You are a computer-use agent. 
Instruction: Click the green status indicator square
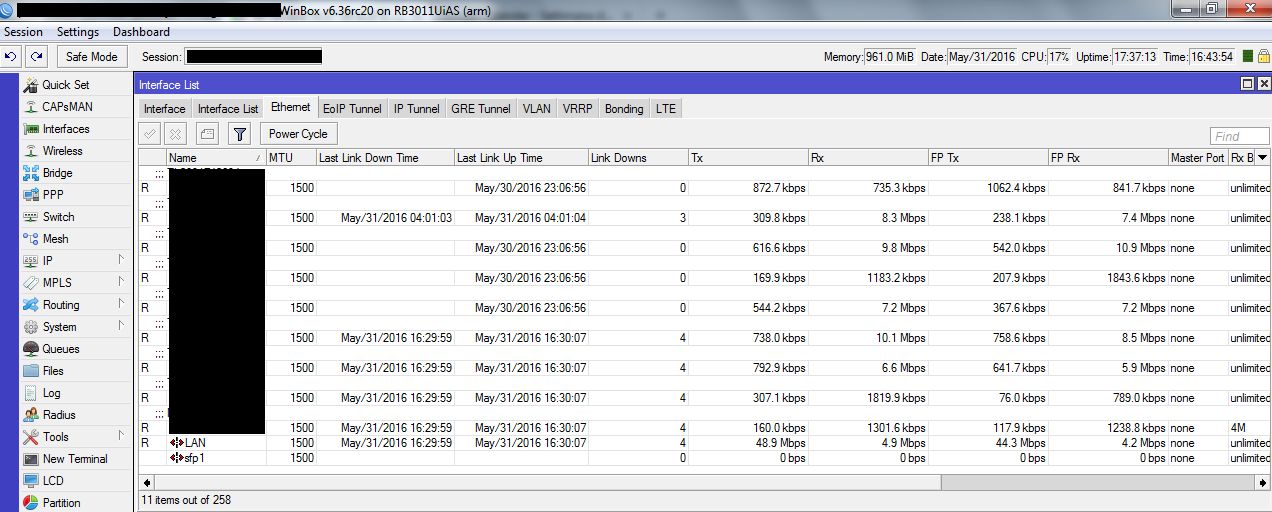[1247, 57]
